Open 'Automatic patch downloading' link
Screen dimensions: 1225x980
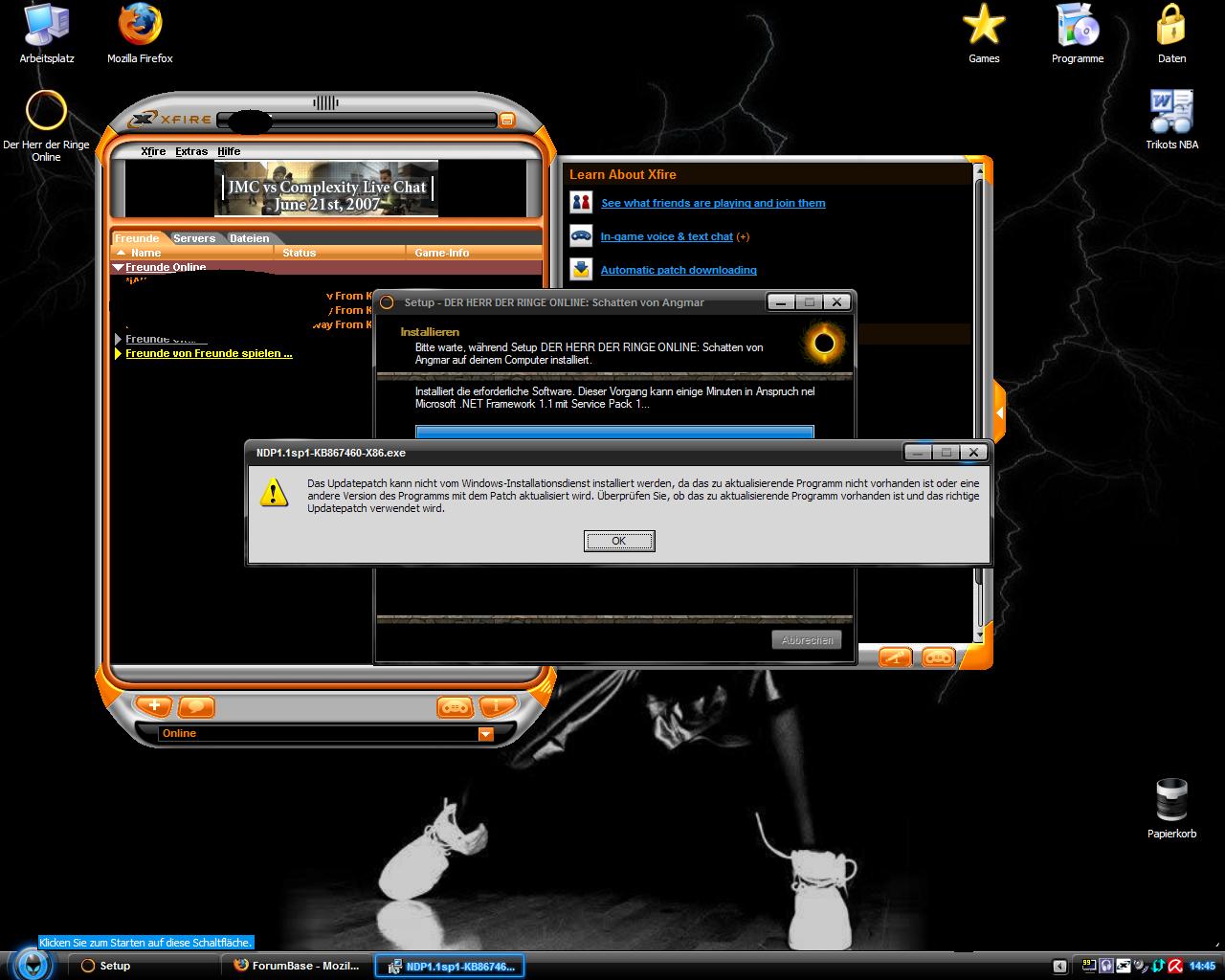(679, 270)
